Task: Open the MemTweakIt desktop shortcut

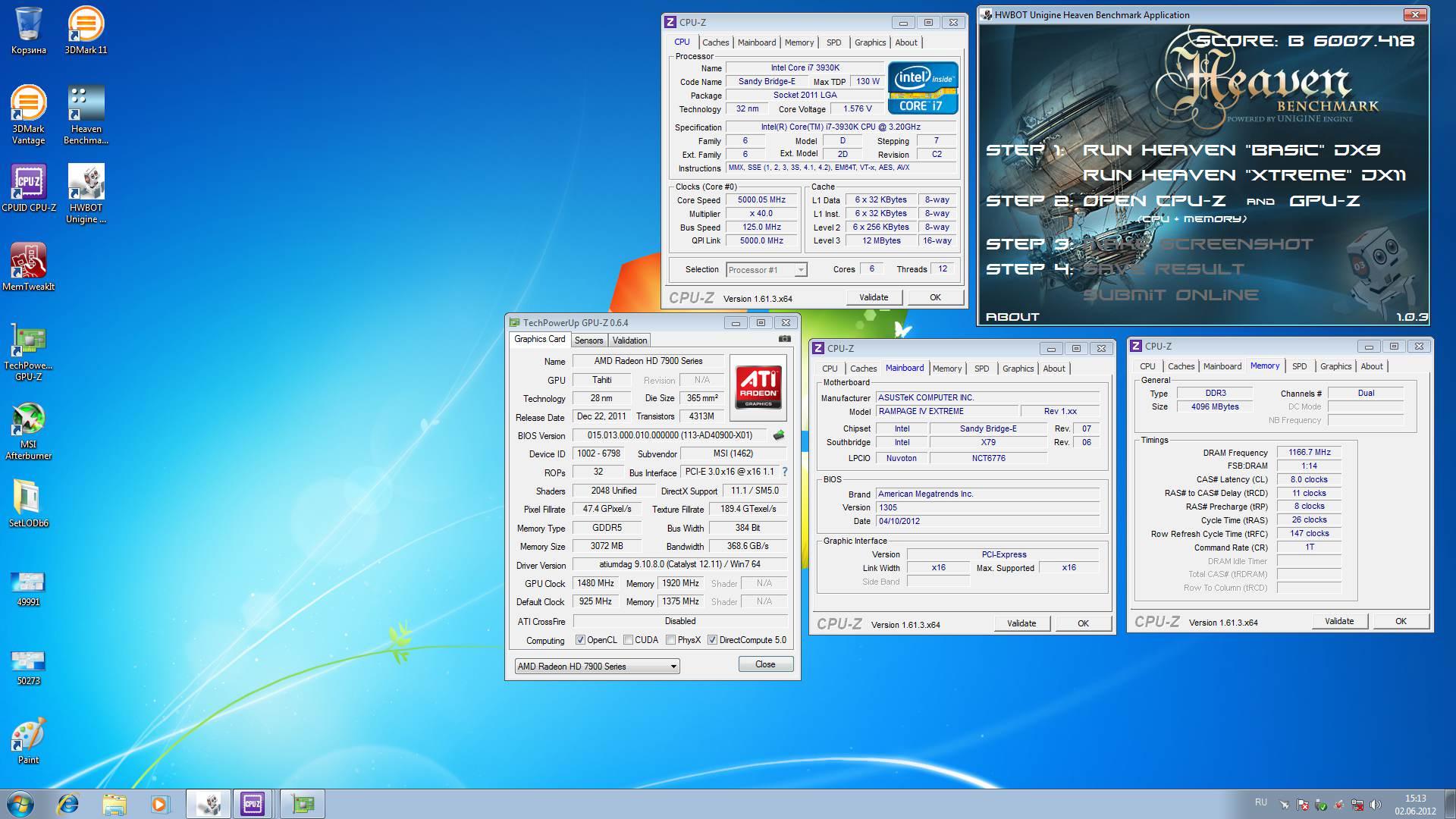Action: click(28, 267)
